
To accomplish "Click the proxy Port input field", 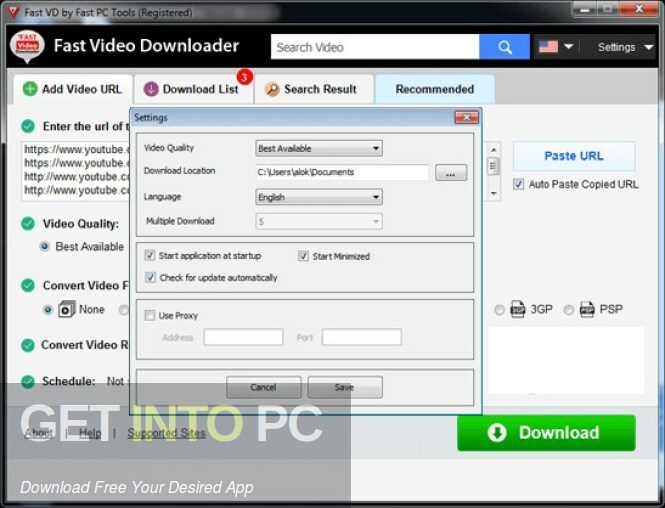I will 361,338.
